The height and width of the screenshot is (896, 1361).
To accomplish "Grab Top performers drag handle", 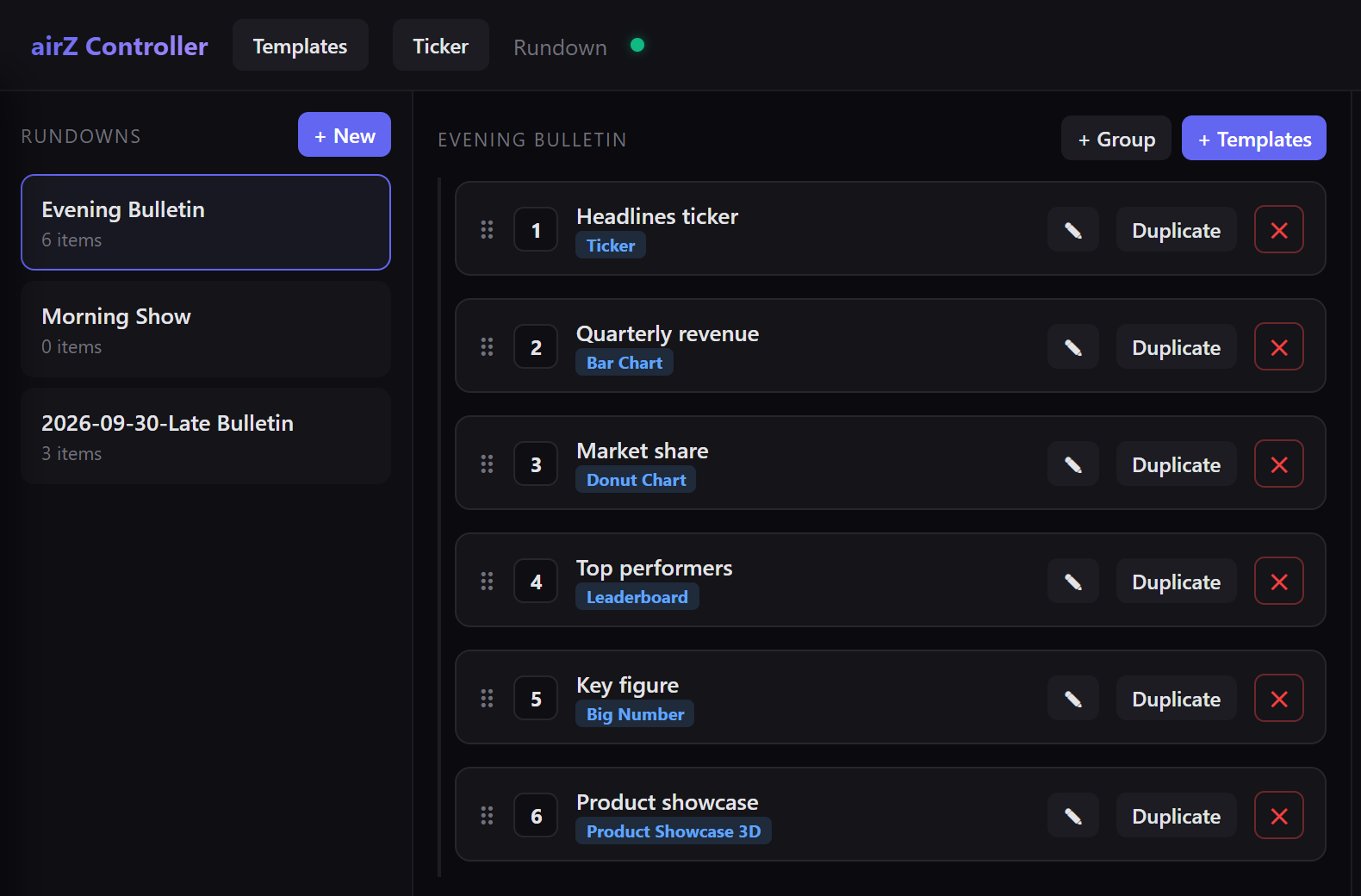I will (487, 582).
